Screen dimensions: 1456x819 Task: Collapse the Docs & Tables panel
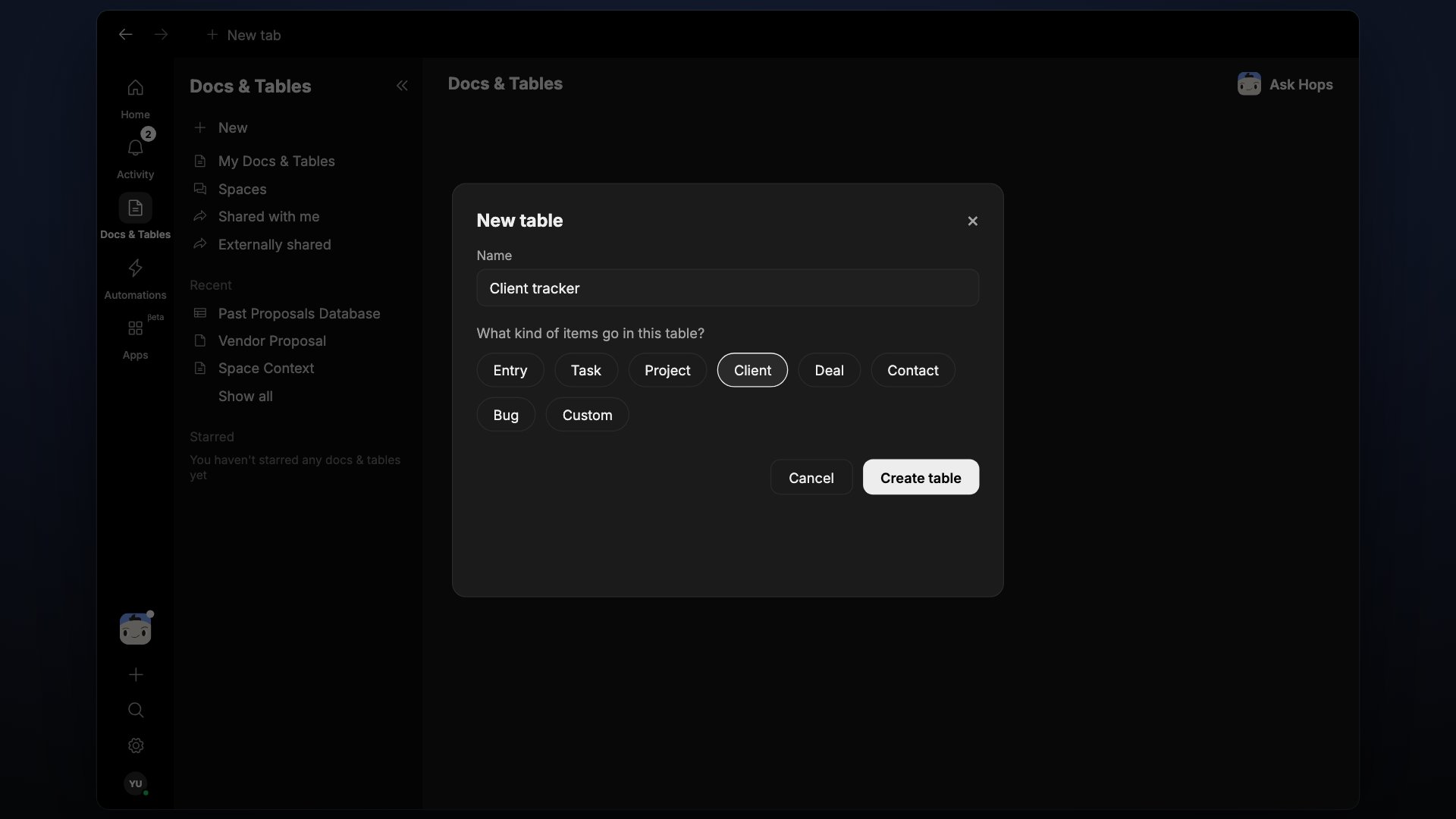click(402, 86)
